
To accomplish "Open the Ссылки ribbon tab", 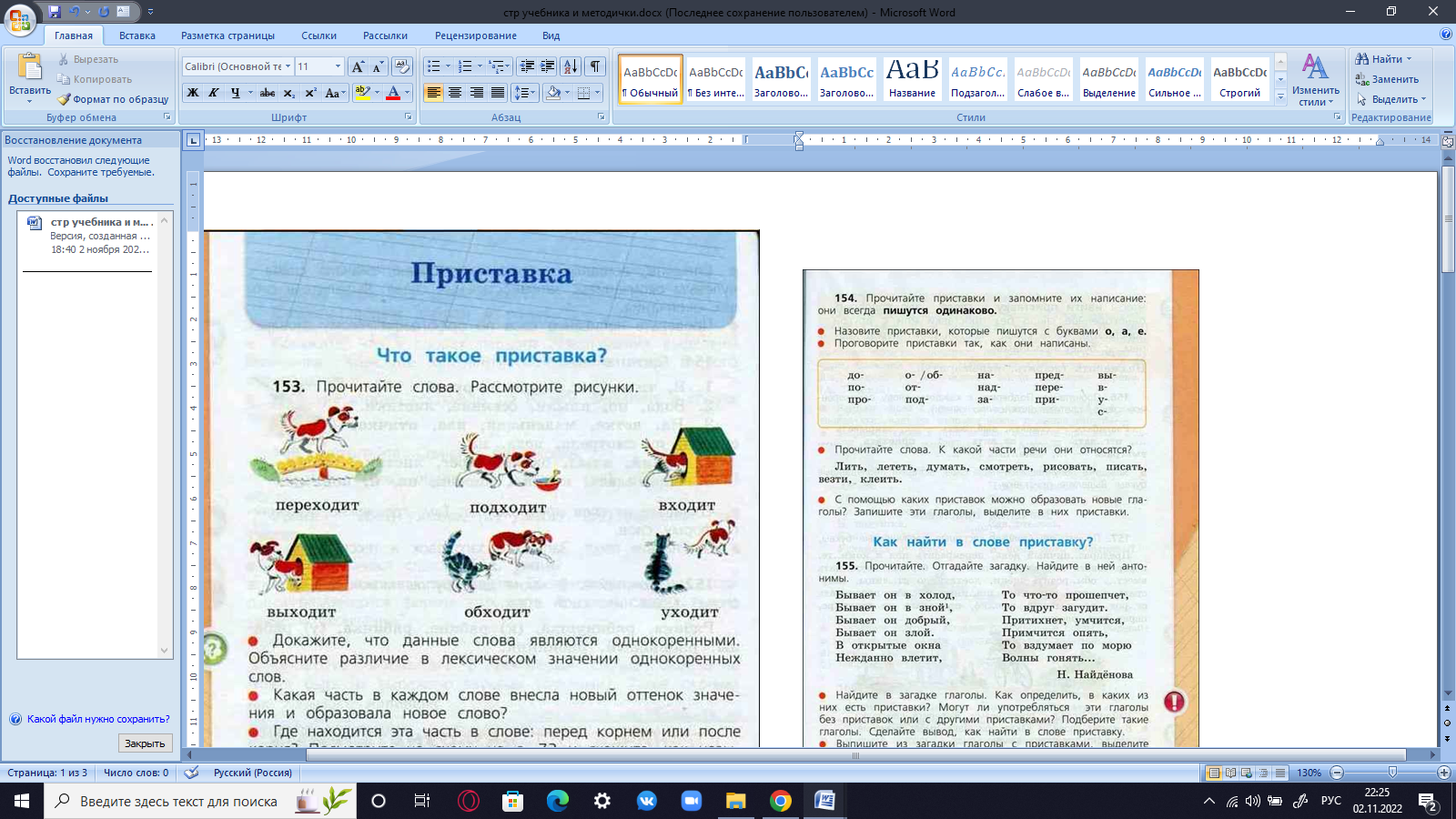I will tap(318, 35).
